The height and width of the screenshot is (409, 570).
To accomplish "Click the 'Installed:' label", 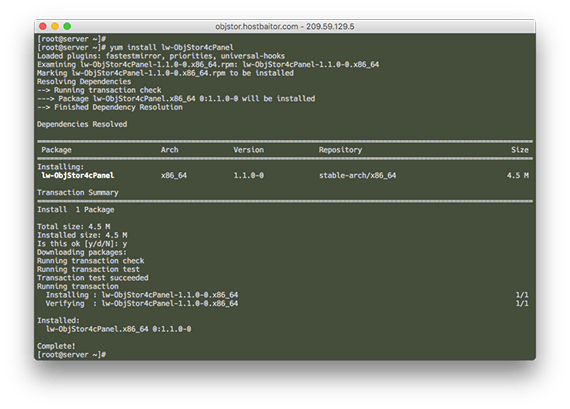I will [x=58, y=321].
